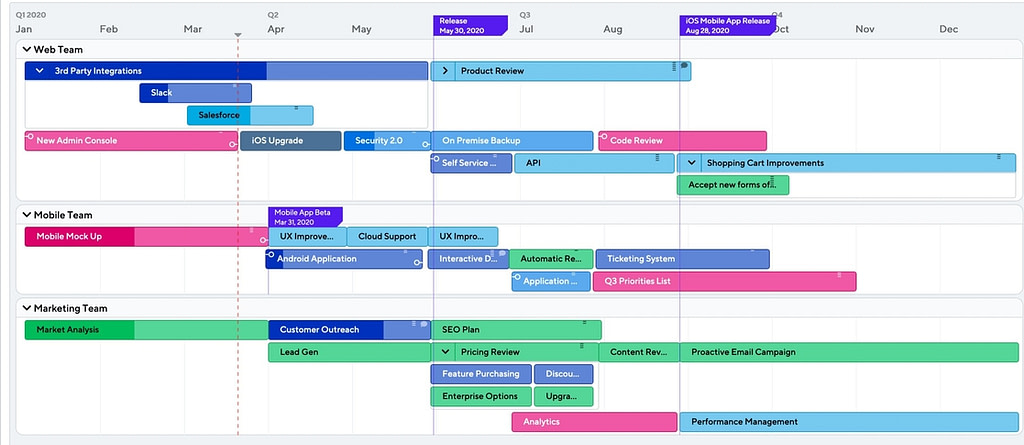The height and width of the screenshot is (445, 1024).
Task: Open the Slack task bar
Action: [195, 93]
